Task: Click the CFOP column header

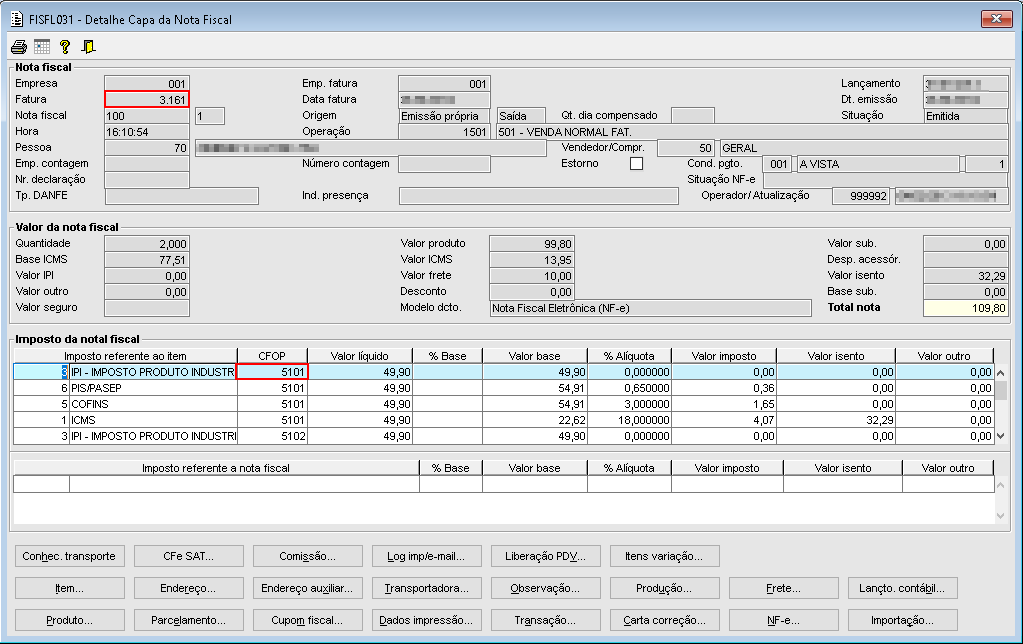Action: [272, 356]
